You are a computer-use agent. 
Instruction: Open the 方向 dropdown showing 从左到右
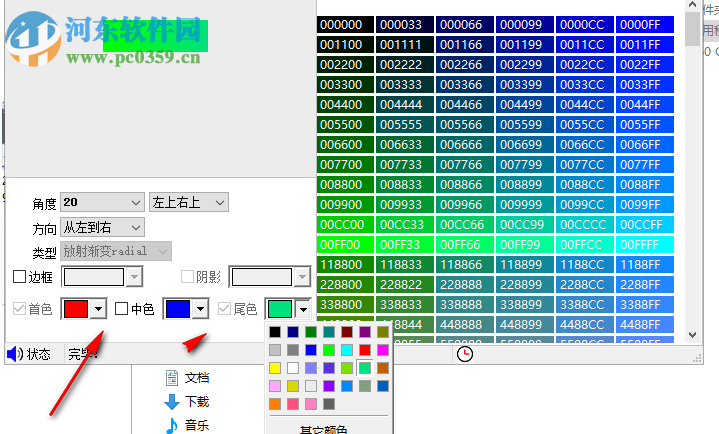102,228
